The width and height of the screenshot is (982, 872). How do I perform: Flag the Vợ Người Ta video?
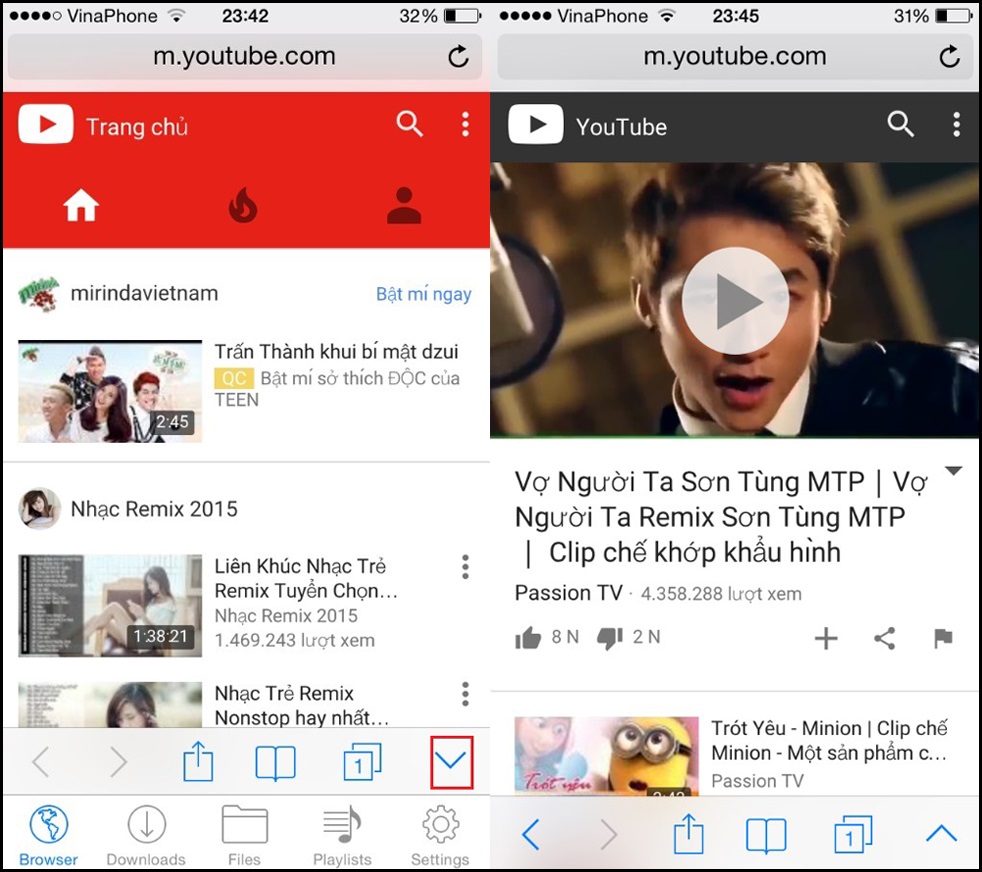click(943, 637)
